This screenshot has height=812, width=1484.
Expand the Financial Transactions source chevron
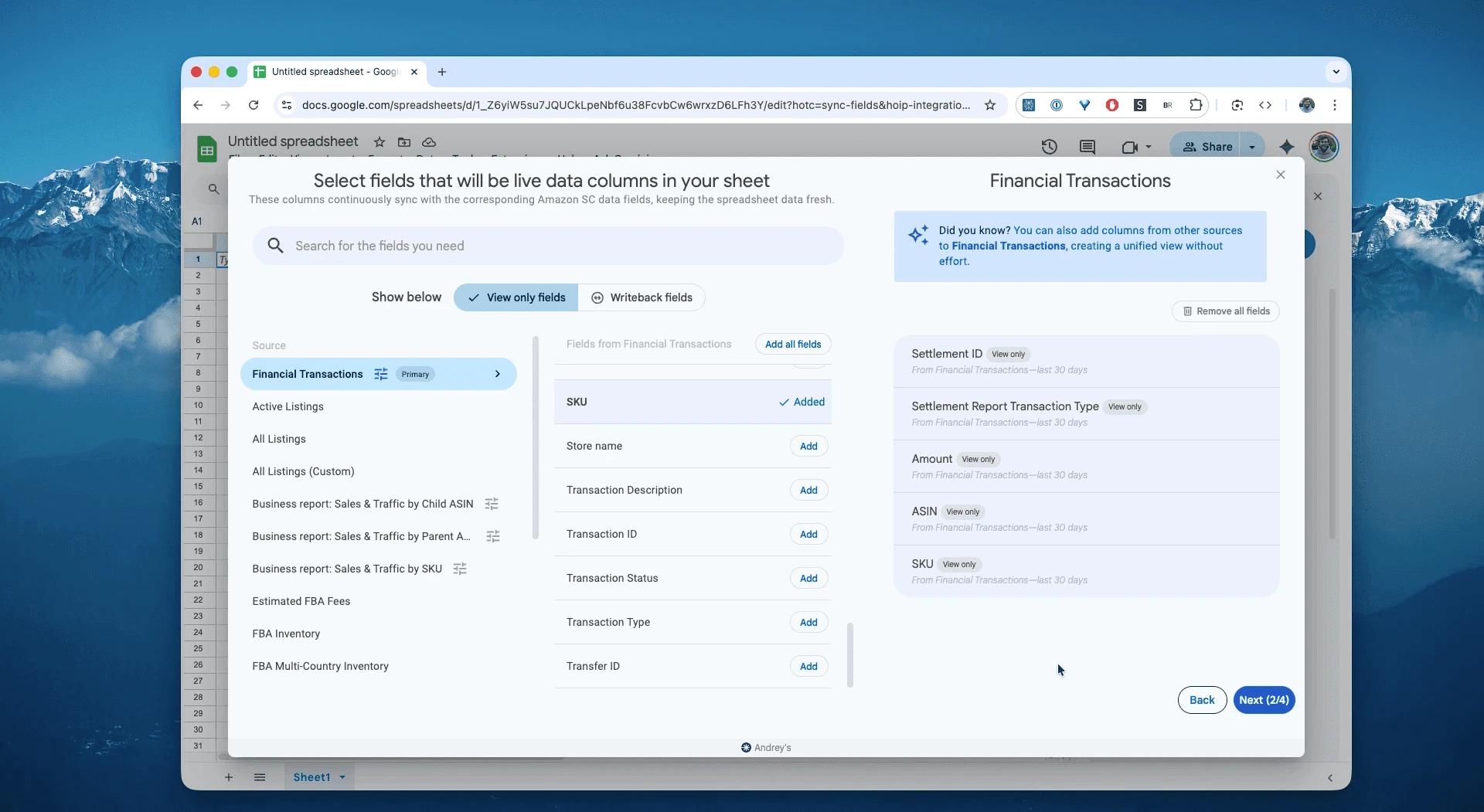tap(497, 374)
